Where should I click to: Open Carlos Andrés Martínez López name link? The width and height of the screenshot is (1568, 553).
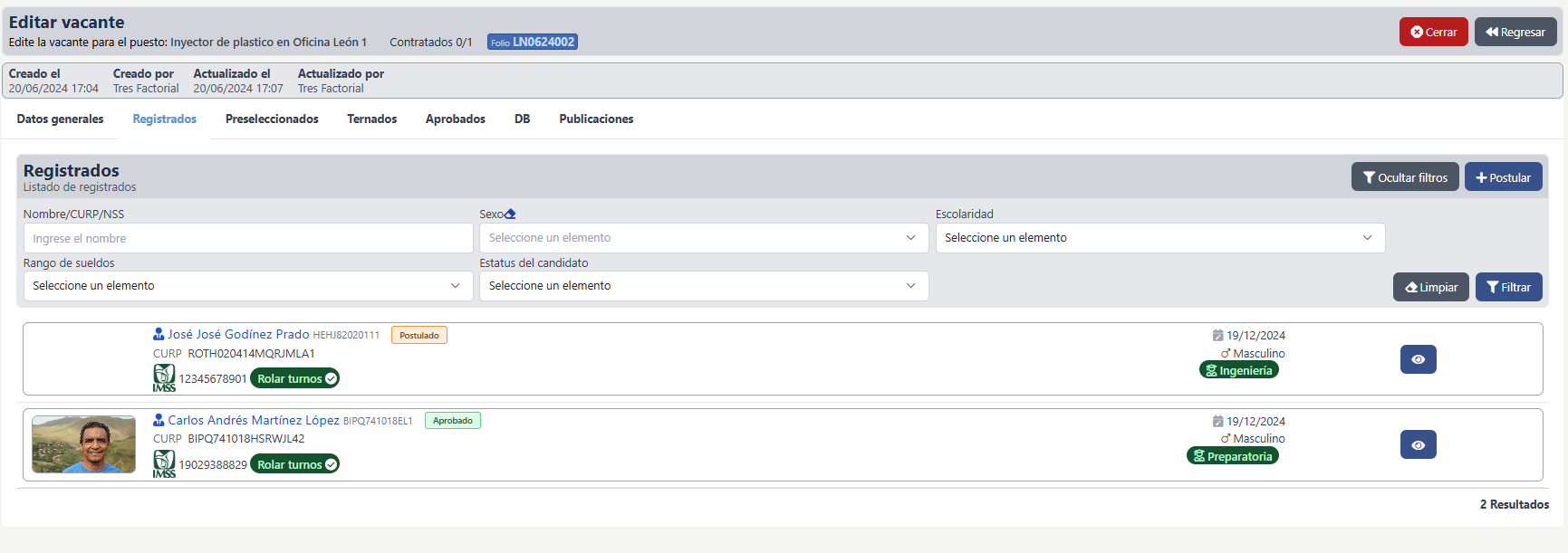[254, 420]
